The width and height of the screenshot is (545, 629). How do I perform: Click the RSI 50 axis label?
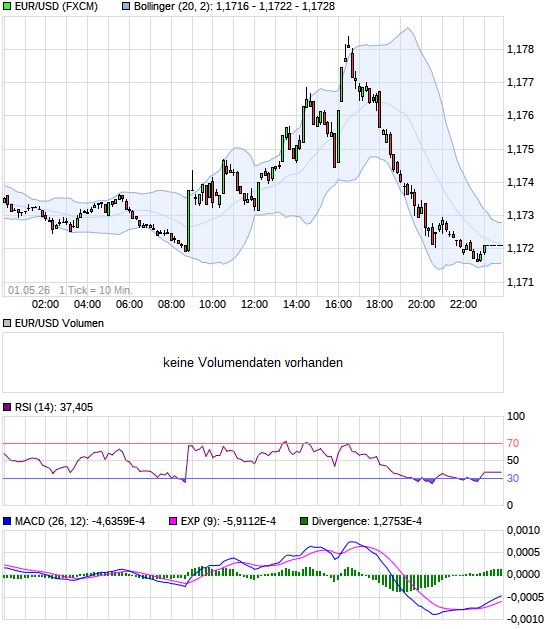tap(513, 460)
